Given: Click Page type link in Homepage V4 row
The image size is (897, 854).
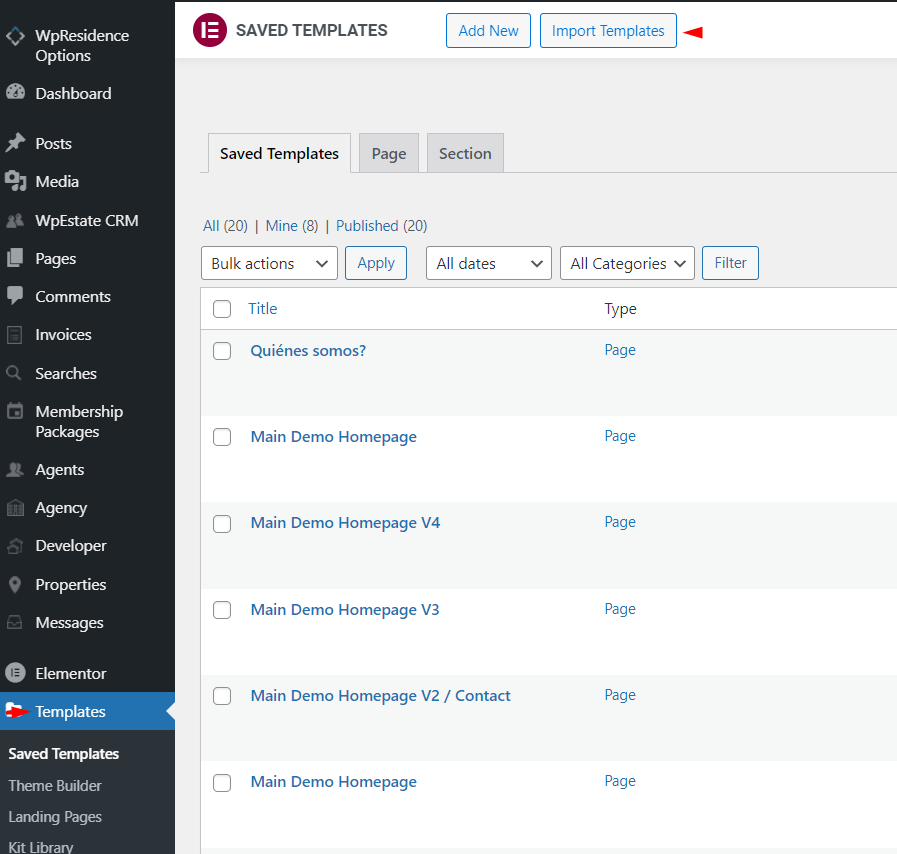Looking at the screenshot, I should (620, 522).
